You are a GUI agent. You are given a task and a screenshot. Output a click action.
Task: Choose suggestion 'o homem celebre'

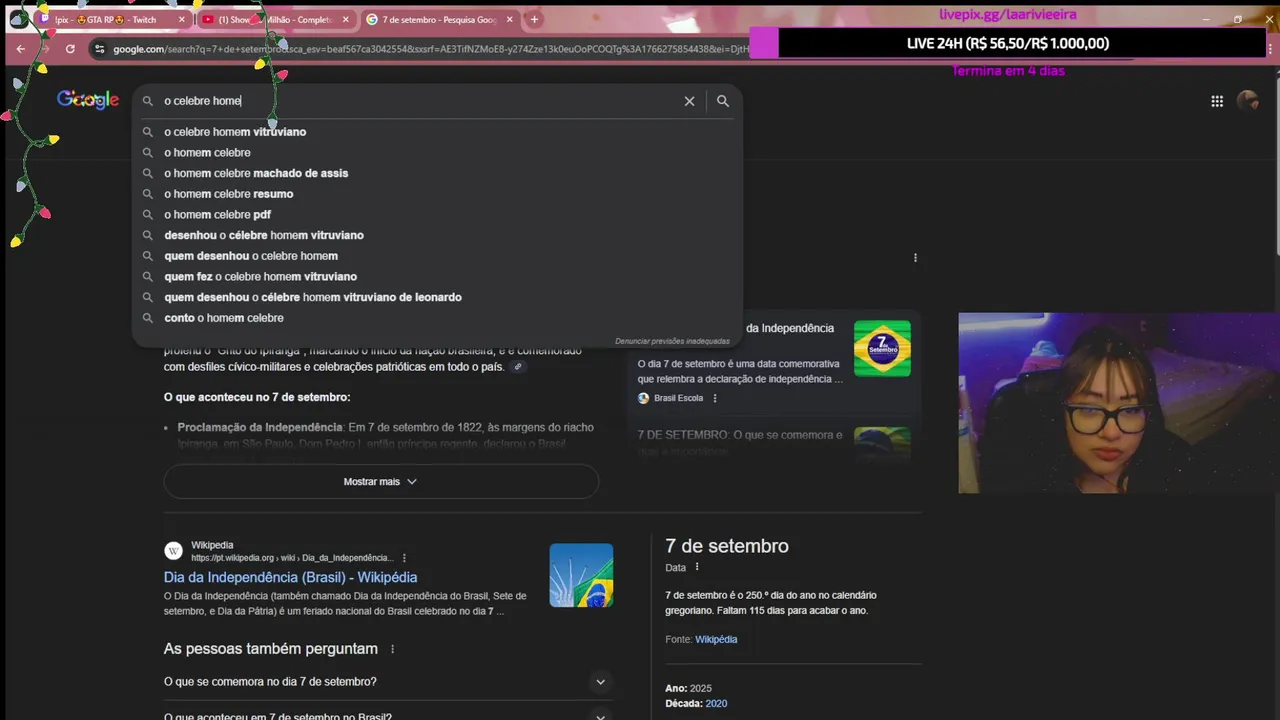[207, 153]
